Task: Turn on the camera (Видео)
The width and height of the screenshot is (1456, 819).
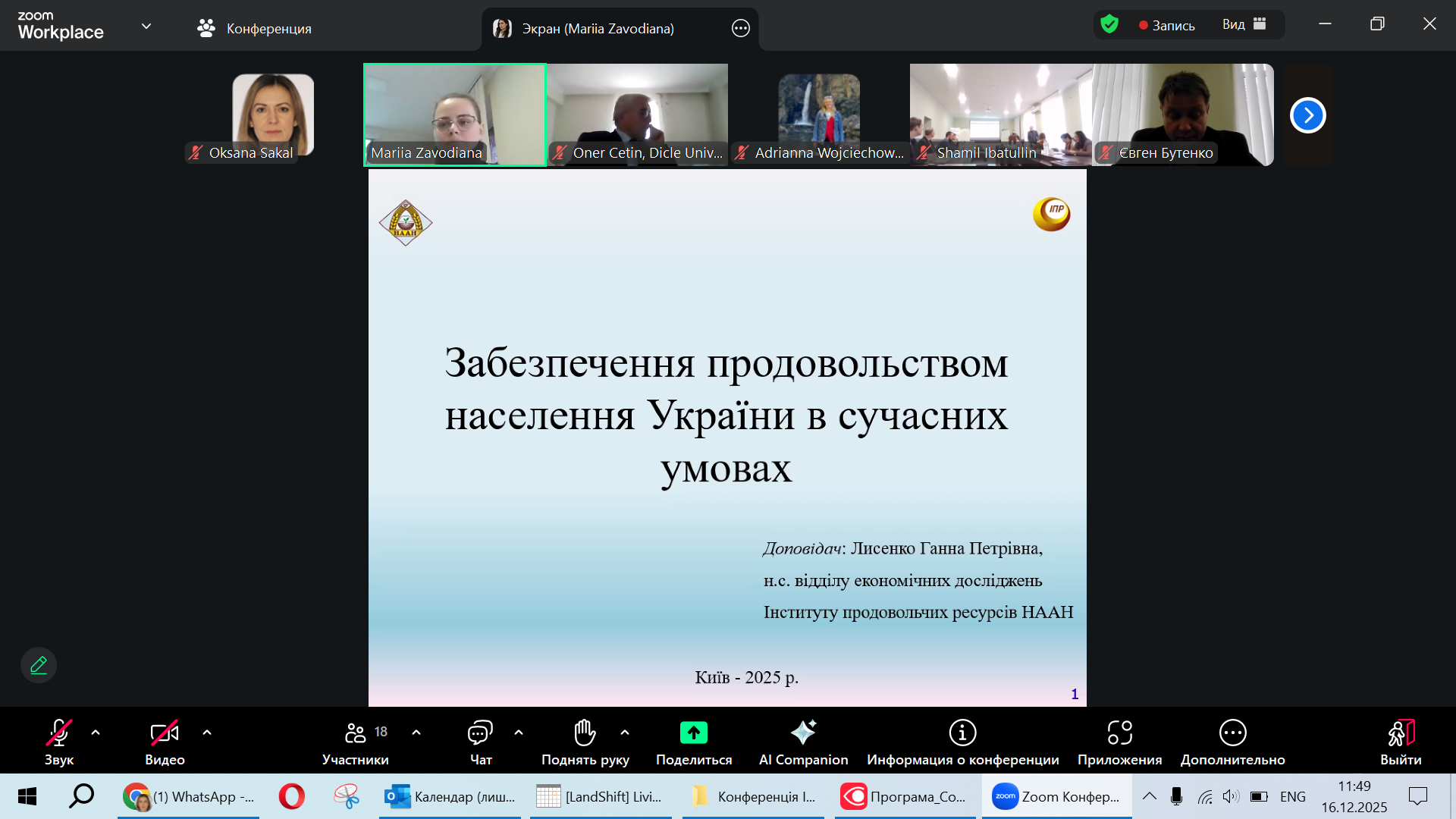Action: click(165, 741)
